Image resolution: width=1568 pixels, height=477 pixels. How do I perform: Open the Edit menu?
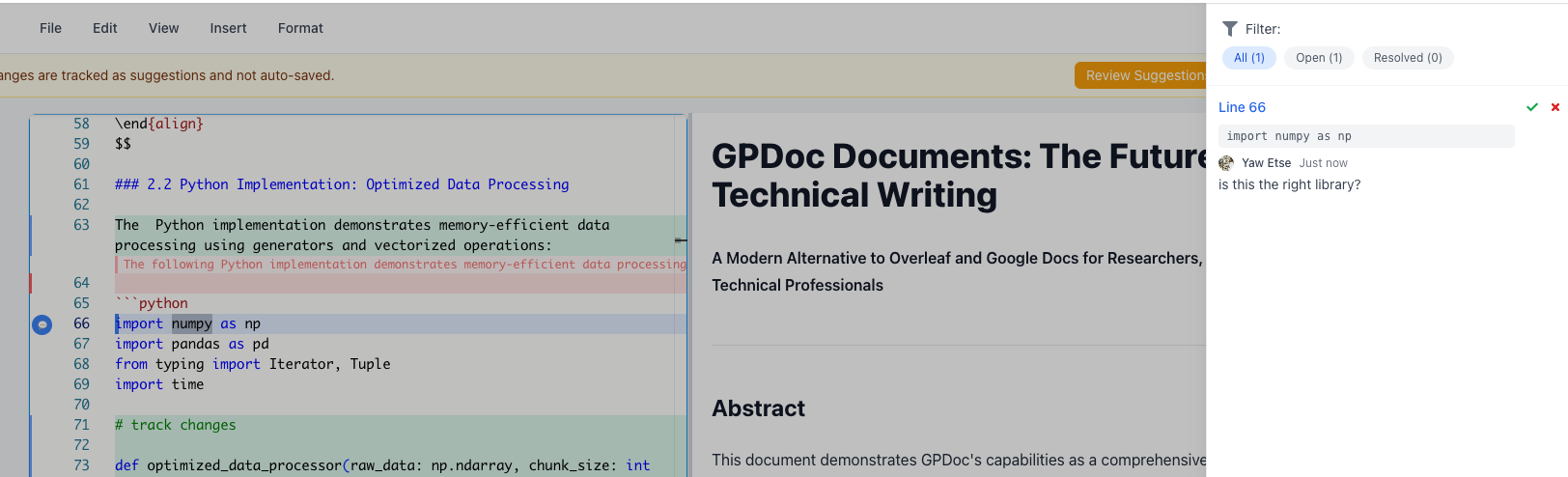(105, 28)
